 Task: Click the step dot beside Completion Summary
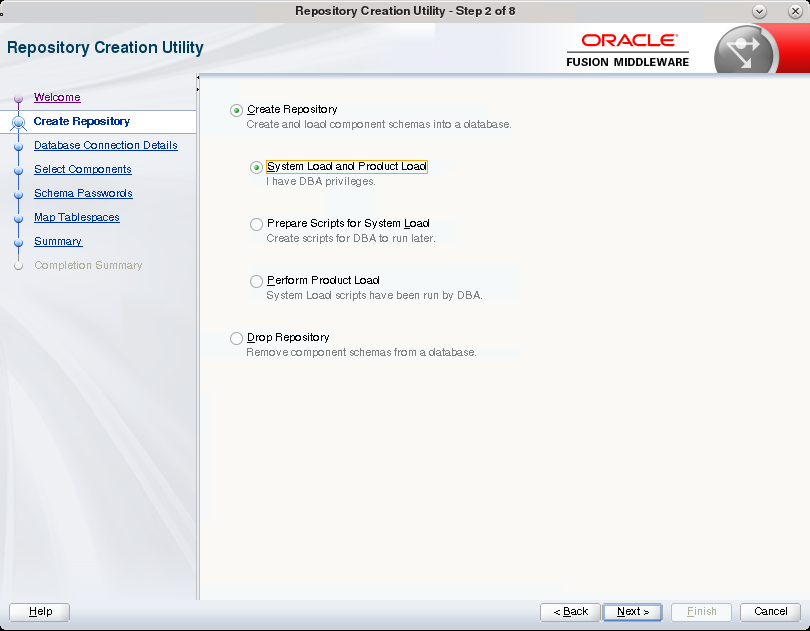(17, 265)
